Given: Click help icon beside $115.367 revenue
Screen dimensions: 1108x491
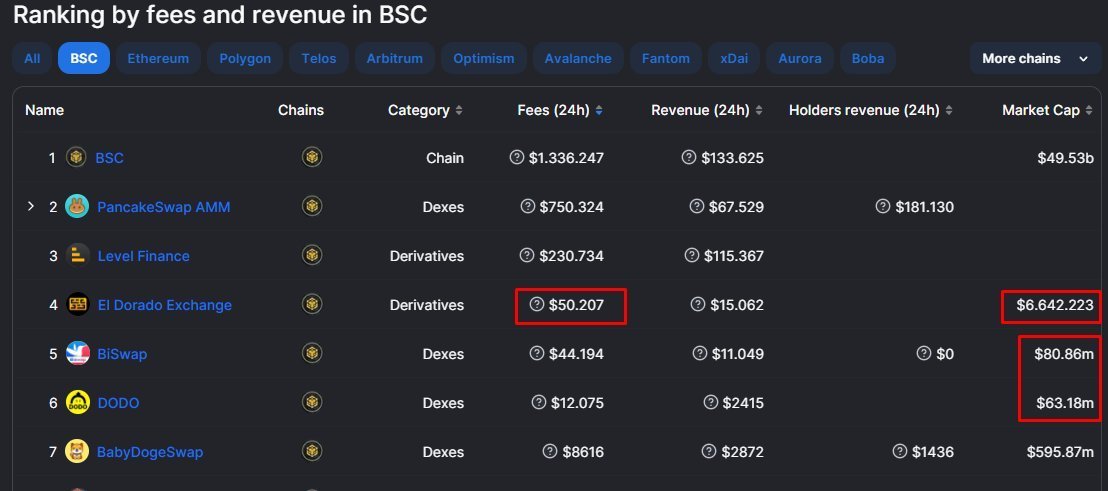Looking at the screenshot, I should pyautogui.click(x=692, y=255).
